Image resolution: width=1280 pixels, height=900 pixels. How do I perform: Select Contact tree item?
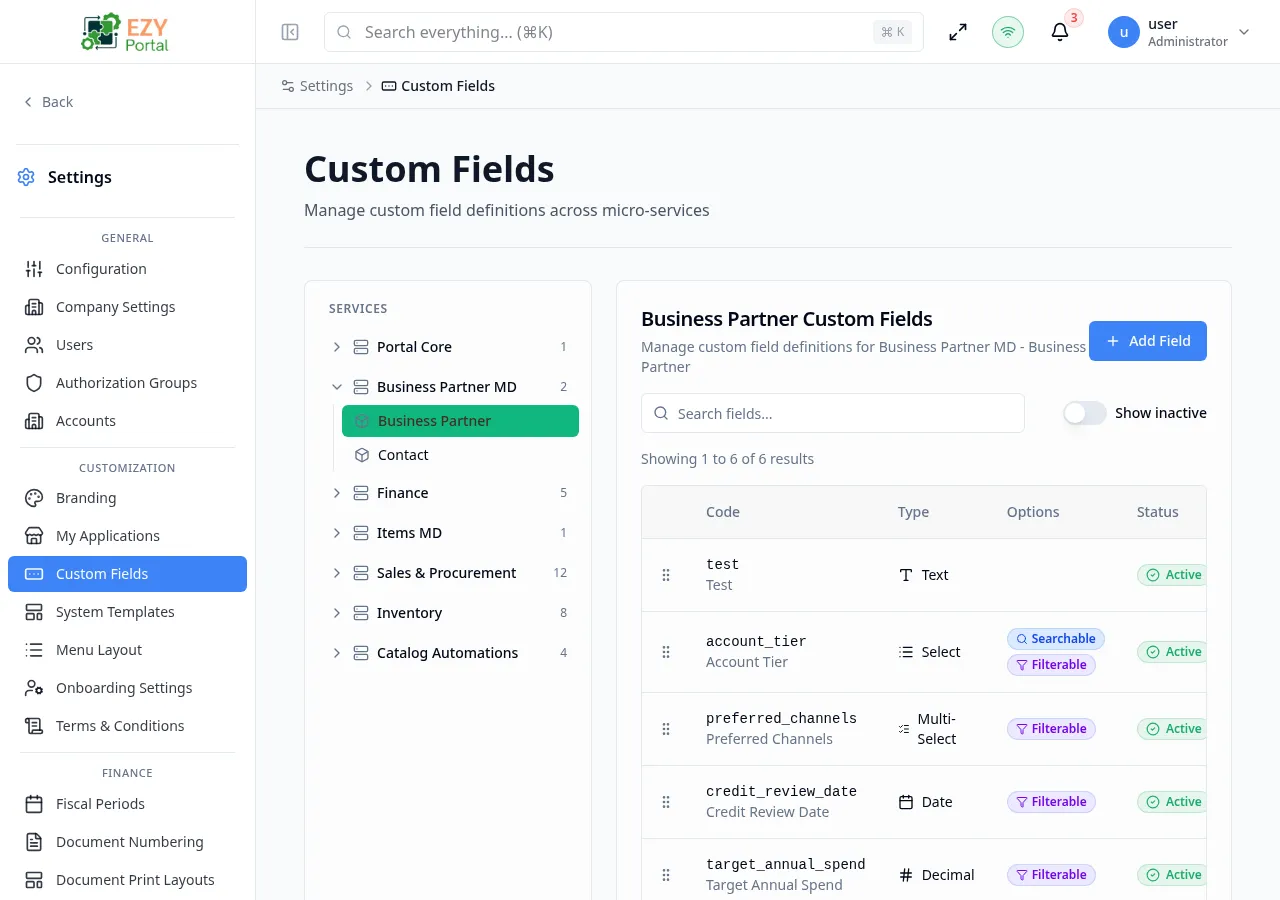460,455
